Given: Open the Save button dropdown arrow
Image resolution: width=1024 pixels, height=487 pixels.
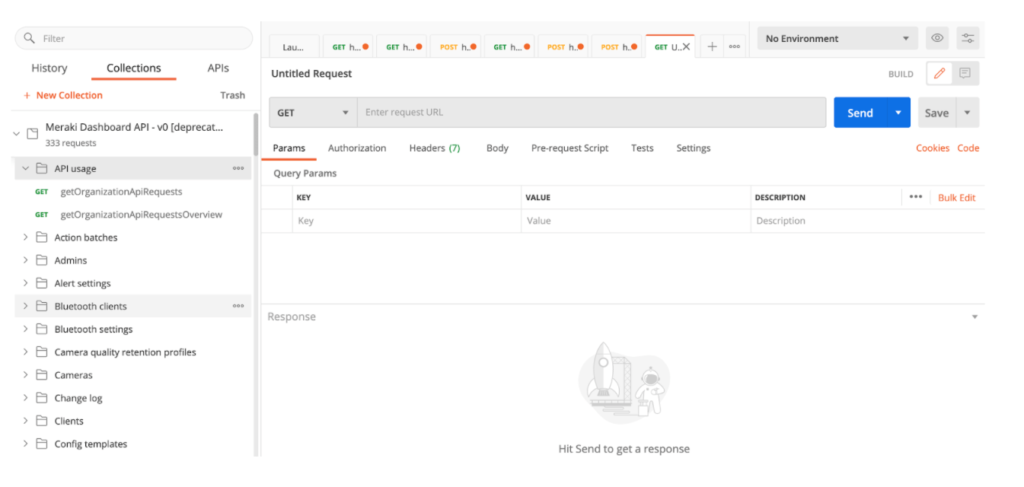Looking at the screenshot, I should pyautogui.click(x=967, y=112).
